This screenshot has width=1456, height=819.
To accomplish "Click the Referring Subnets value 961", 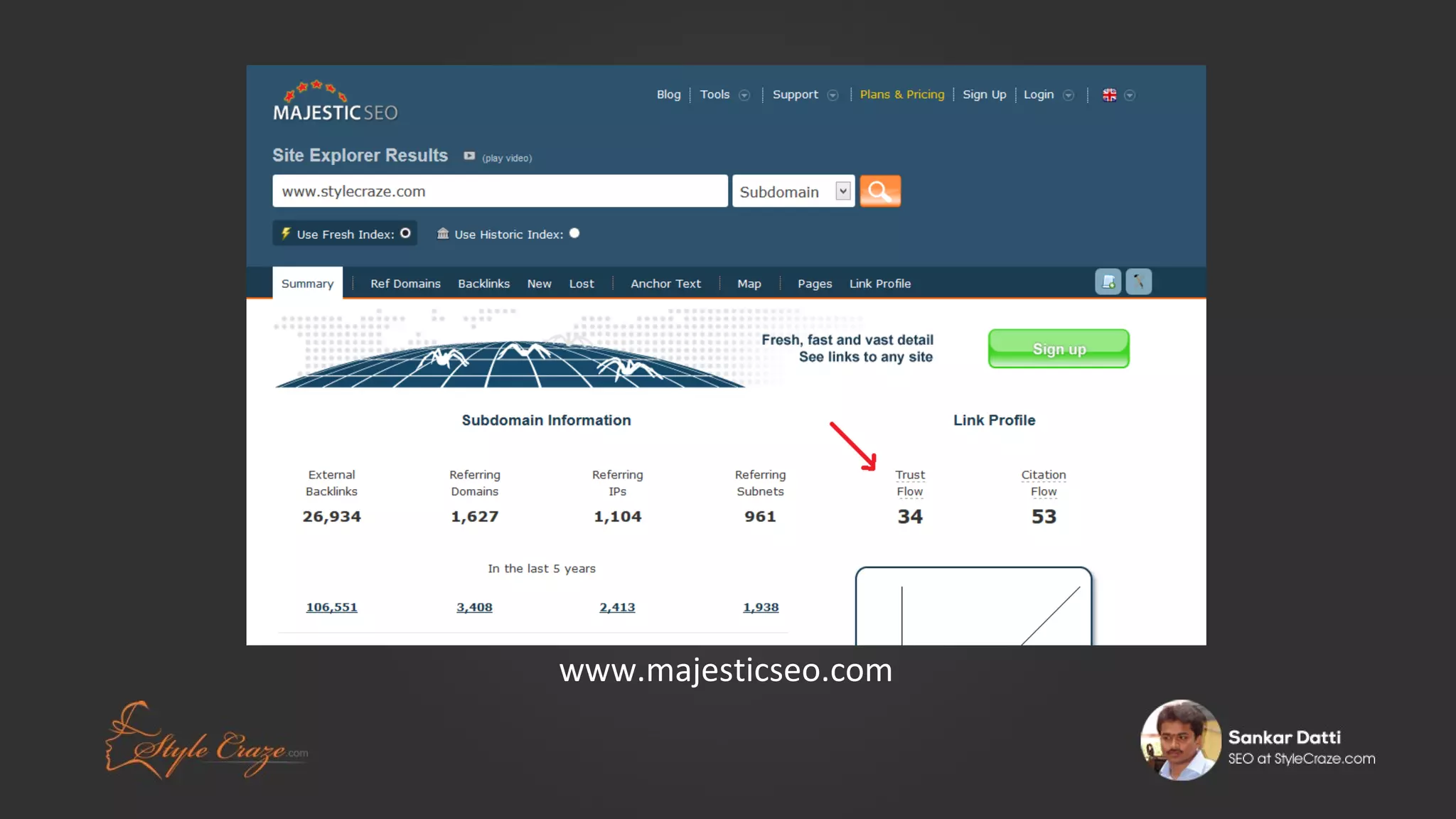I will point(760,517).
